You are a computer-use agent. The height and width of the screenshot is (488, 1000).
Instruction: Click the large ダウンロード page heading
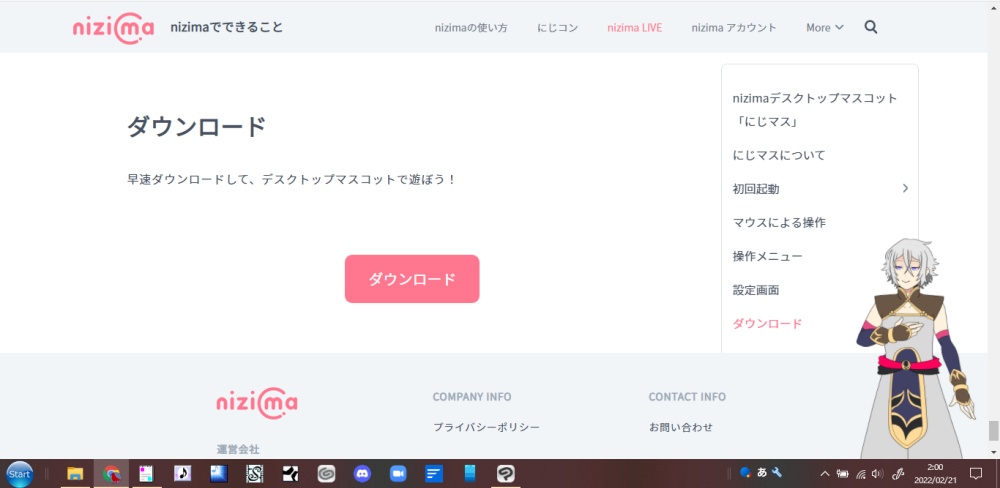pos(196,127)
